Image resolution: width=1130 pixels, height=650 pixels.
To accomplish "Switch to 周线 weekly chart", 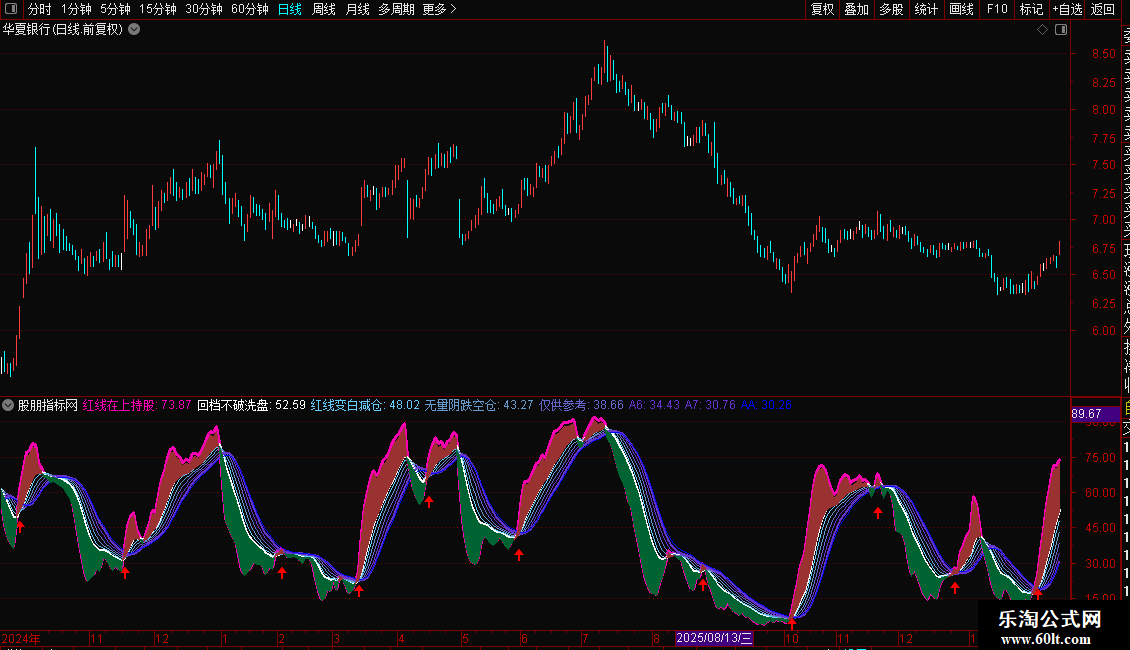I will (x=324, y=9).
